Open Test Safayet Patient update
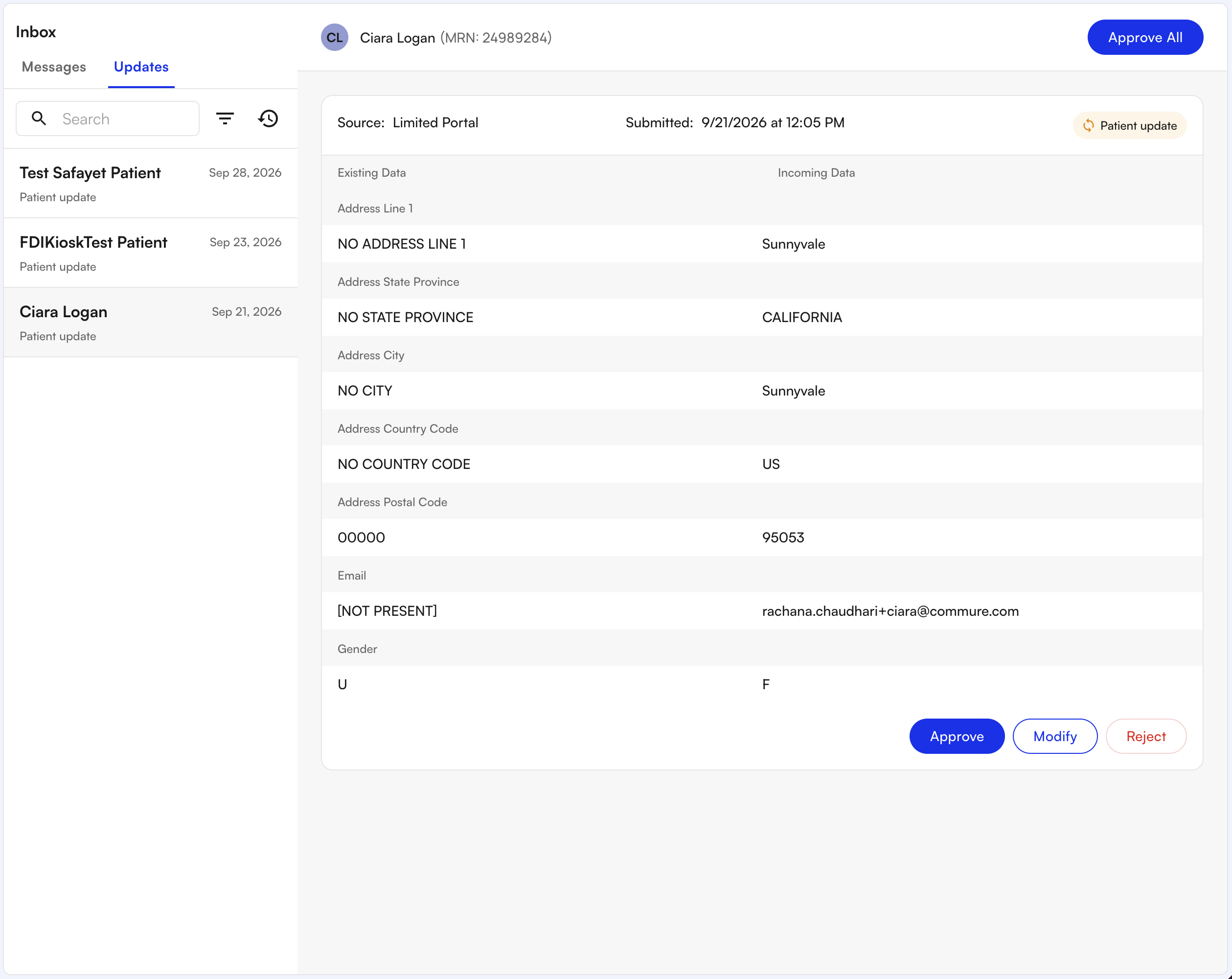Viewport: 1232px width, 979px height. pyautogui.click(x=150, y=184)
